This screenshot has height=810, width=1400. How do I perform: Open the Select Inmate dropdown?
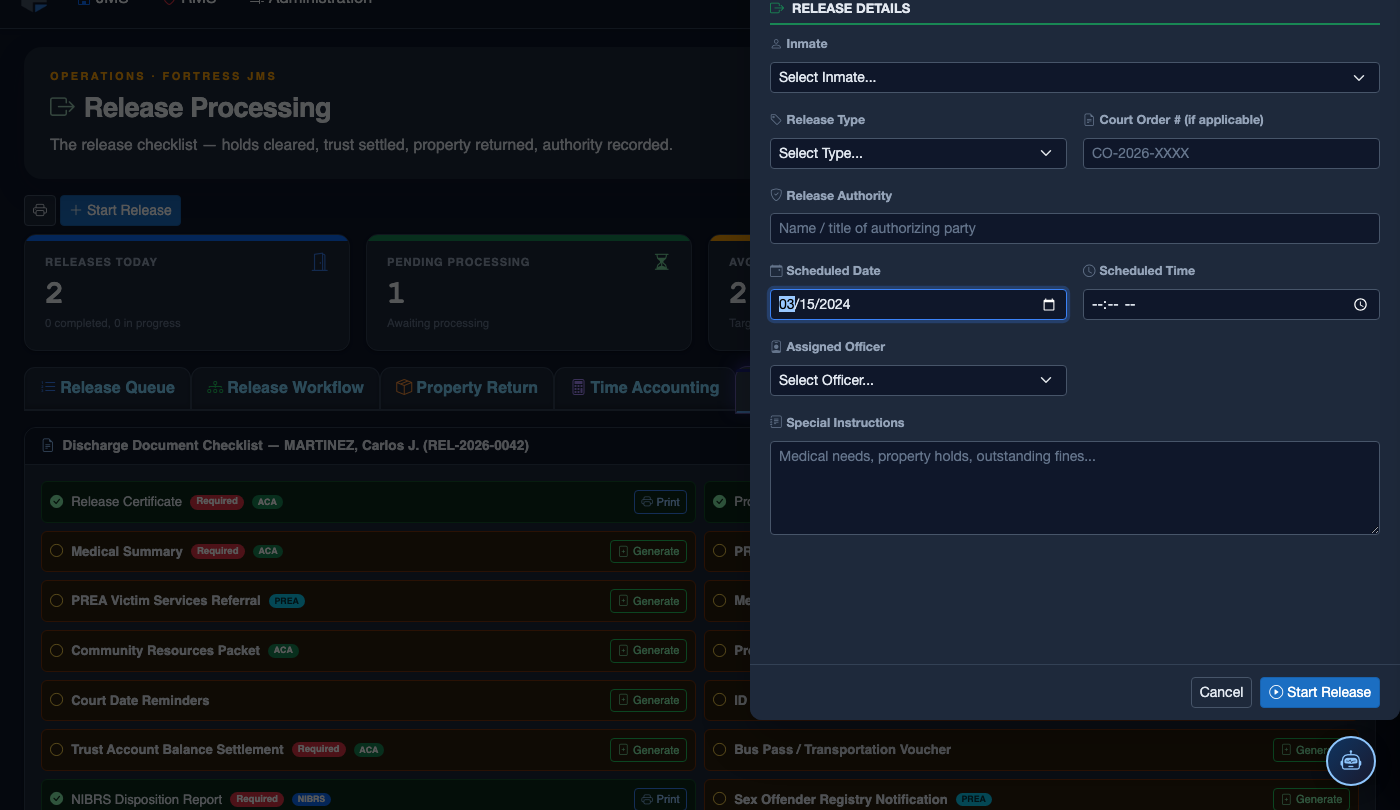[x=1074, y=77]
